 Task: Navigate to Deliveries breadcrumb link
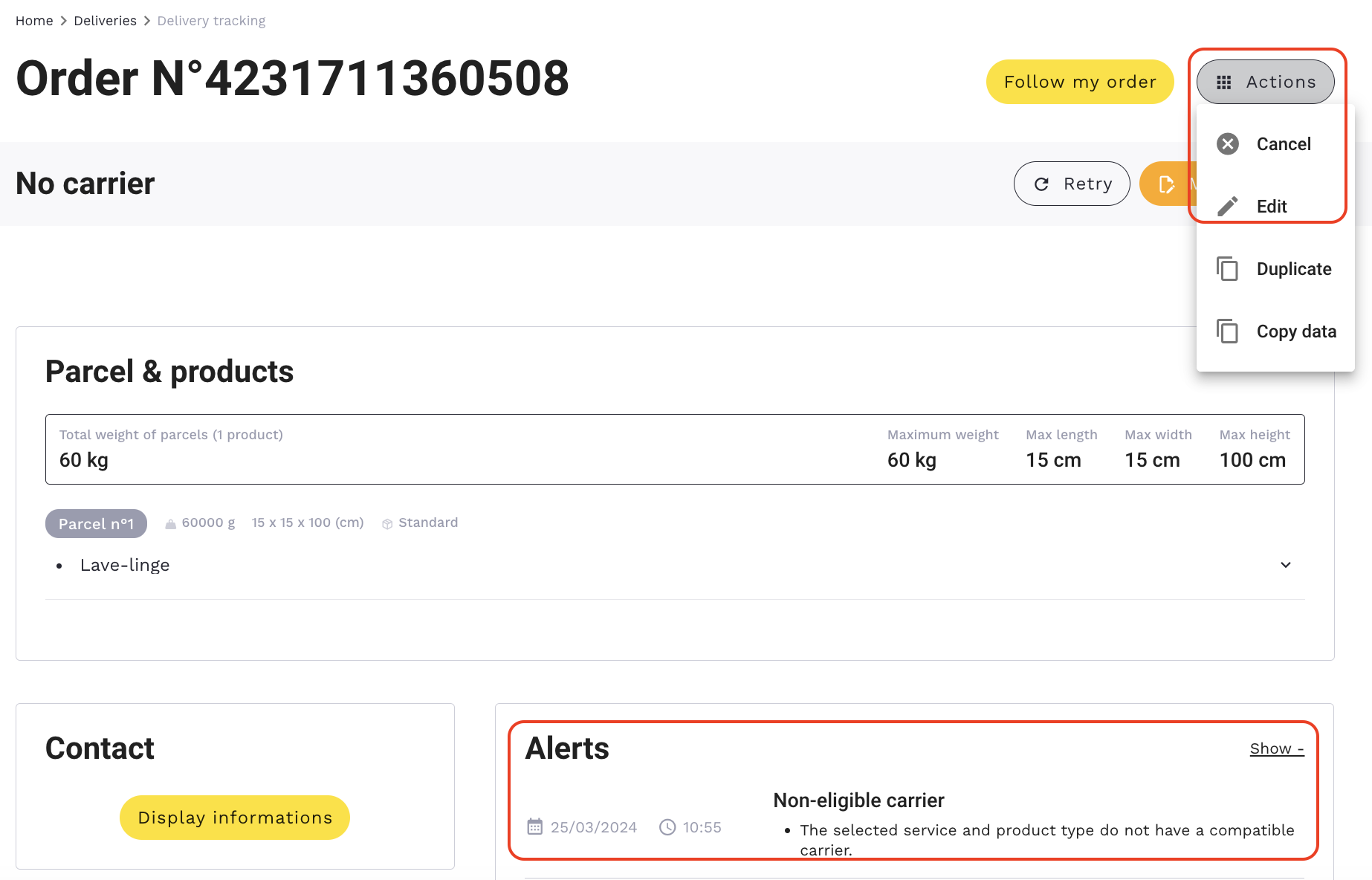[105, 21]
